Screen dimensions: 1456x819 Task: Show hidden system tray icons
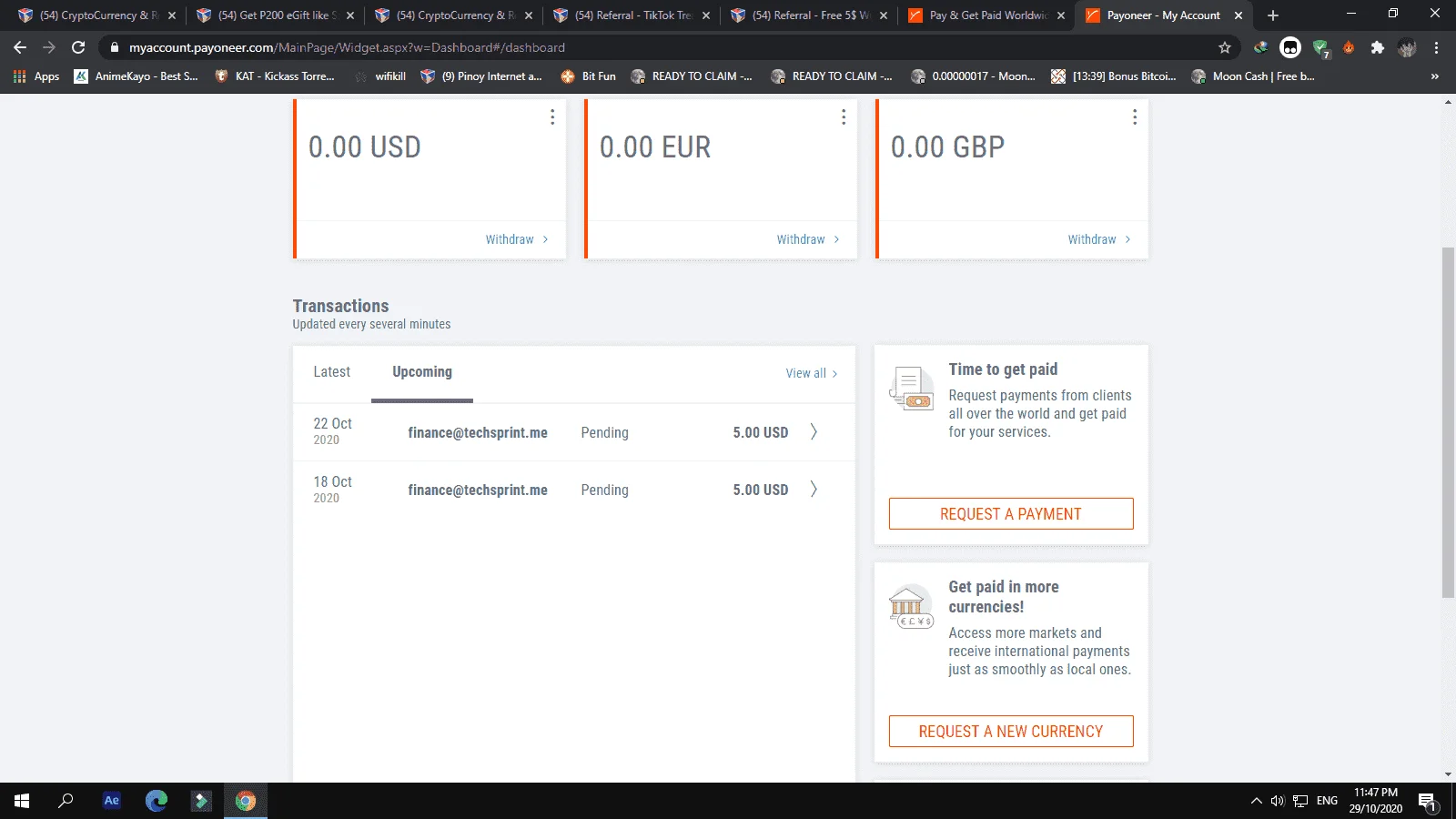[x=1256, y=801]
